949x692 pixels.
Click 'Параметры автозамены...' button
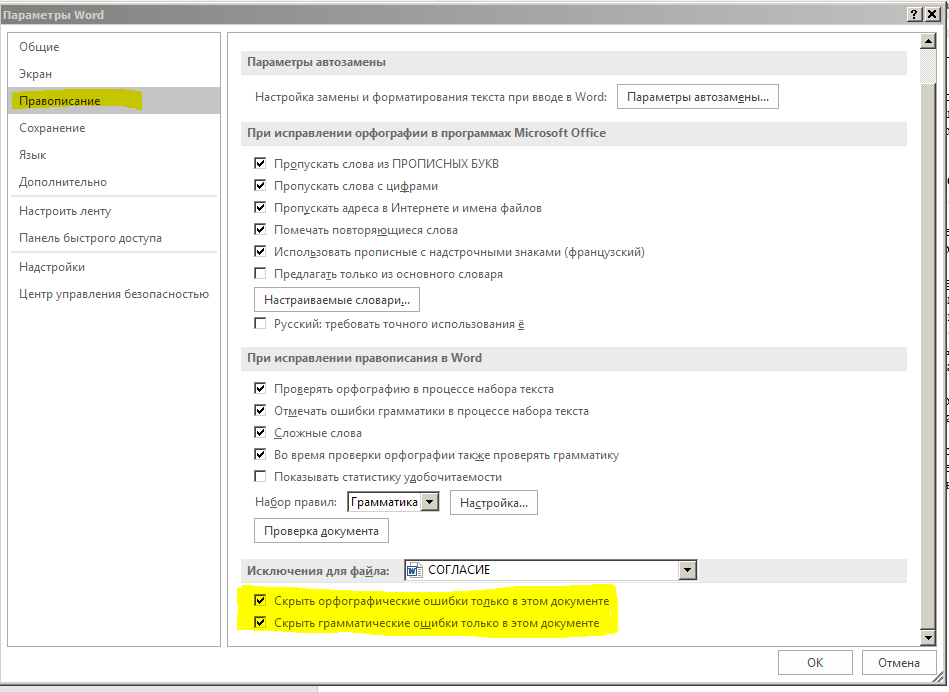698,97
